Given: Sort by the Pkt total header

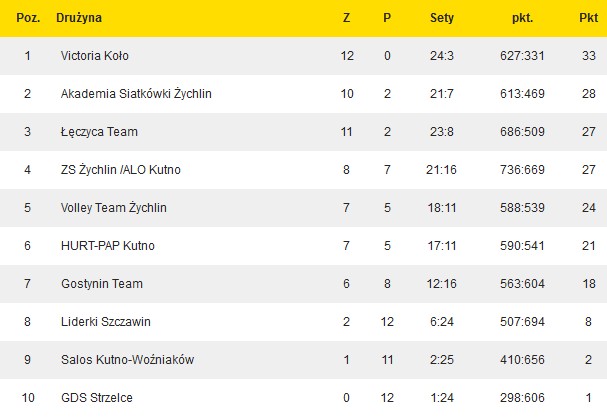Looking at the screenshot, I should point(588,18).
